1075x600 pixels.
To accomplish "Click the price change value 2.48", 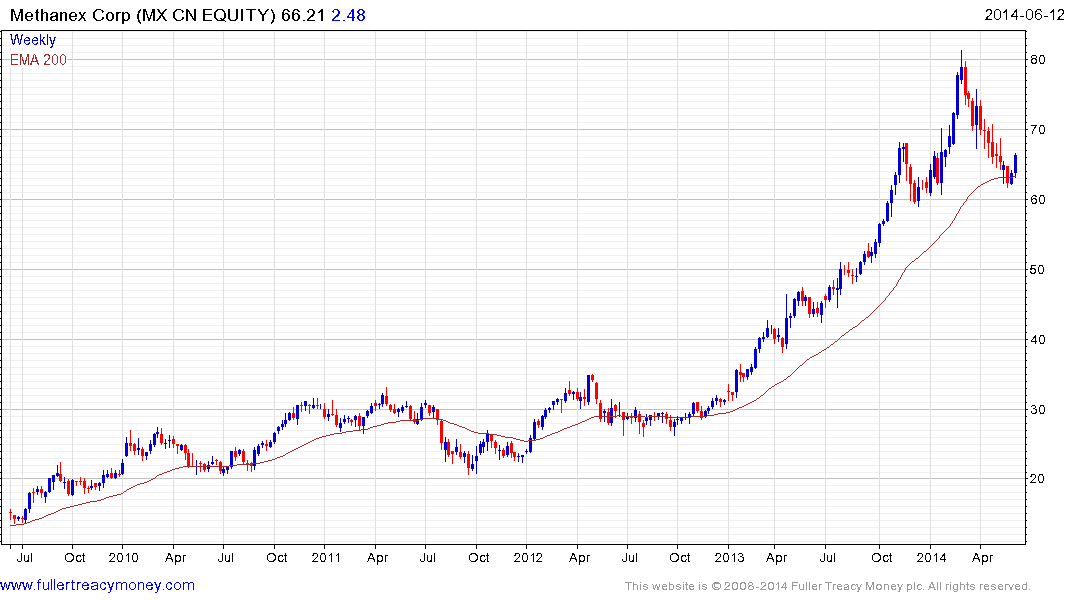I will [x=348, y=14].
